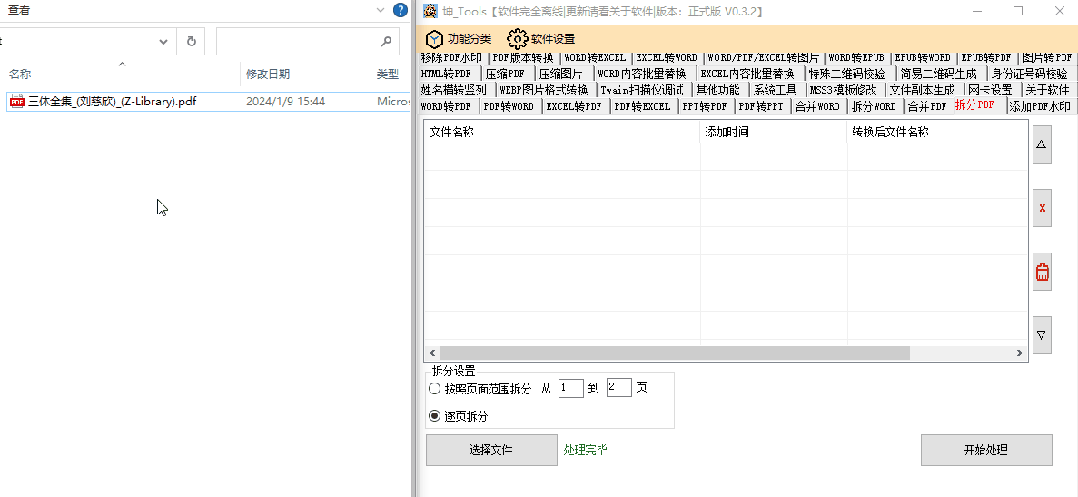Open the EXCEL转WORD tab
The height and width of the screenshot is (497, 1078).
pos(667,58)
